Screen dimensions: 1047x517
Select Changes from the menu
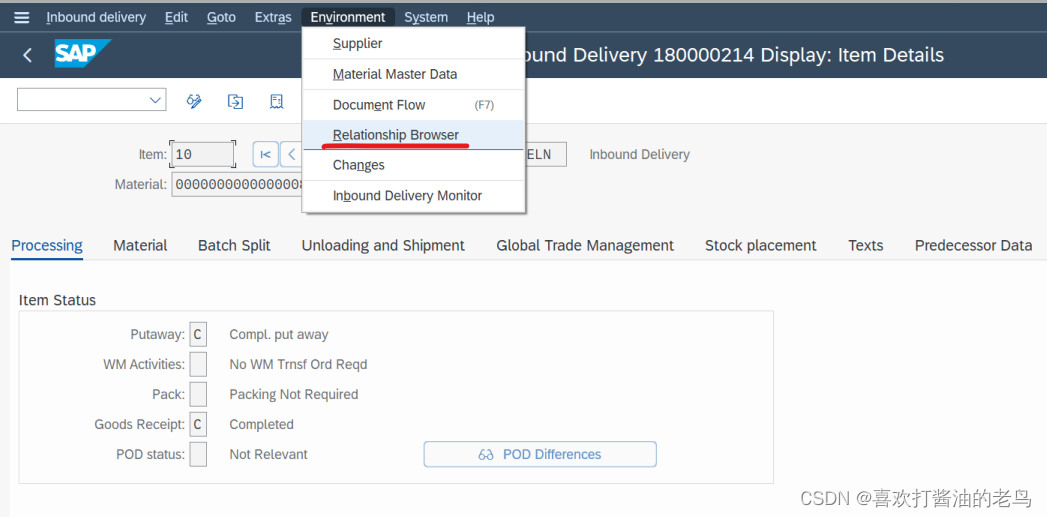pos(413,165)
